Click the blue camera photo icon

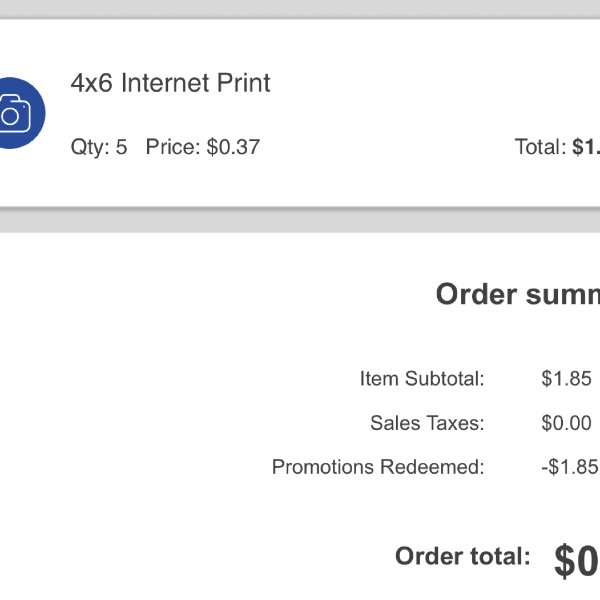22,113
